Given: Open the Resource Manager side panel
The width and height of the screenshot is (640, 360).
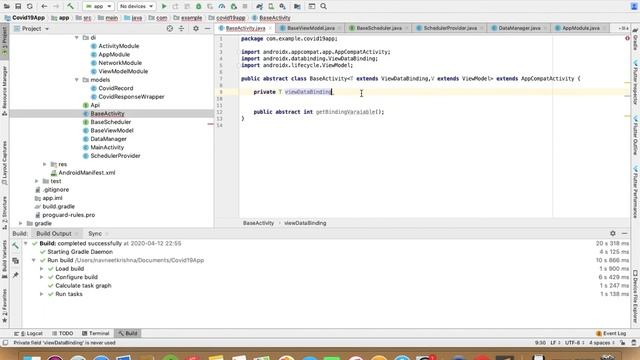Looking at the screenshot, I should [4, 90].
